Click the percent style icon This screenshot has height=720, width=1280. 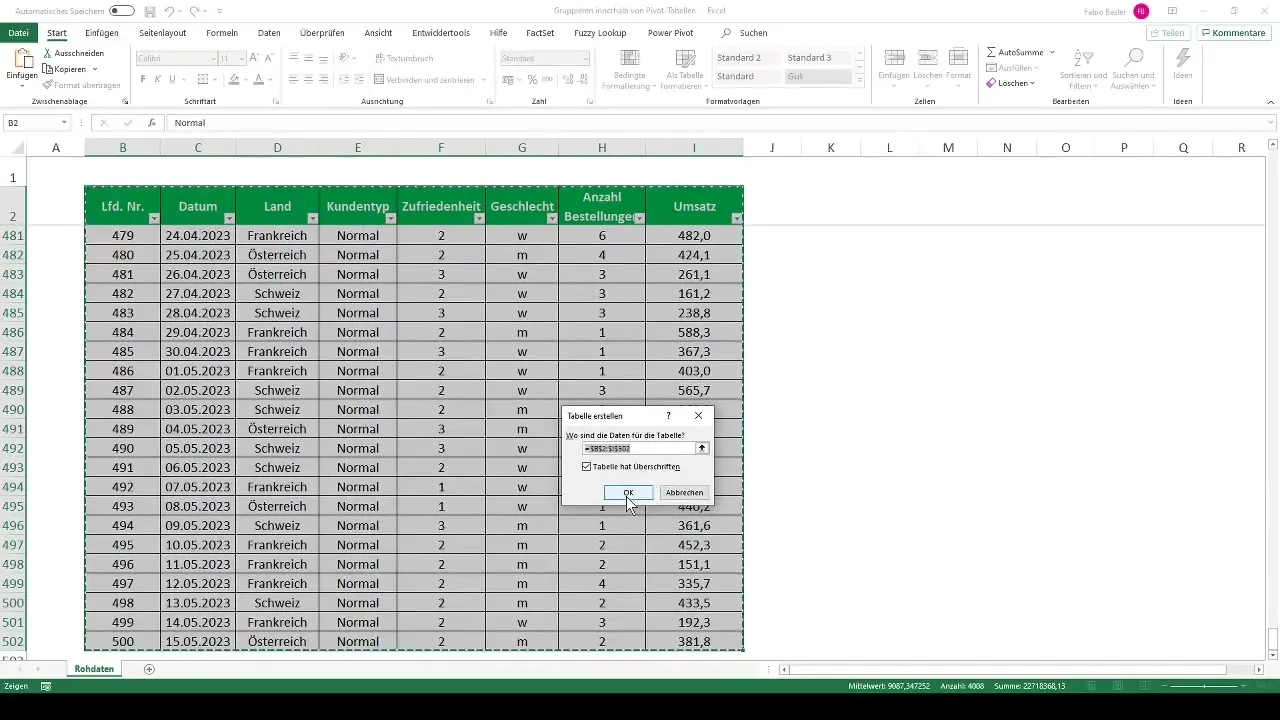(533, 79)
